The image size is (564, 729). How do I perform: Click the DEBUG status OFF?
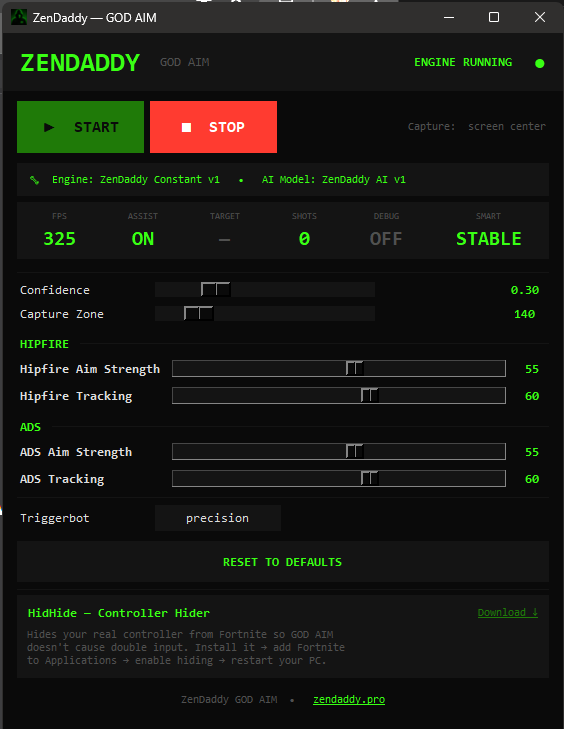click(x=386, y=239)
